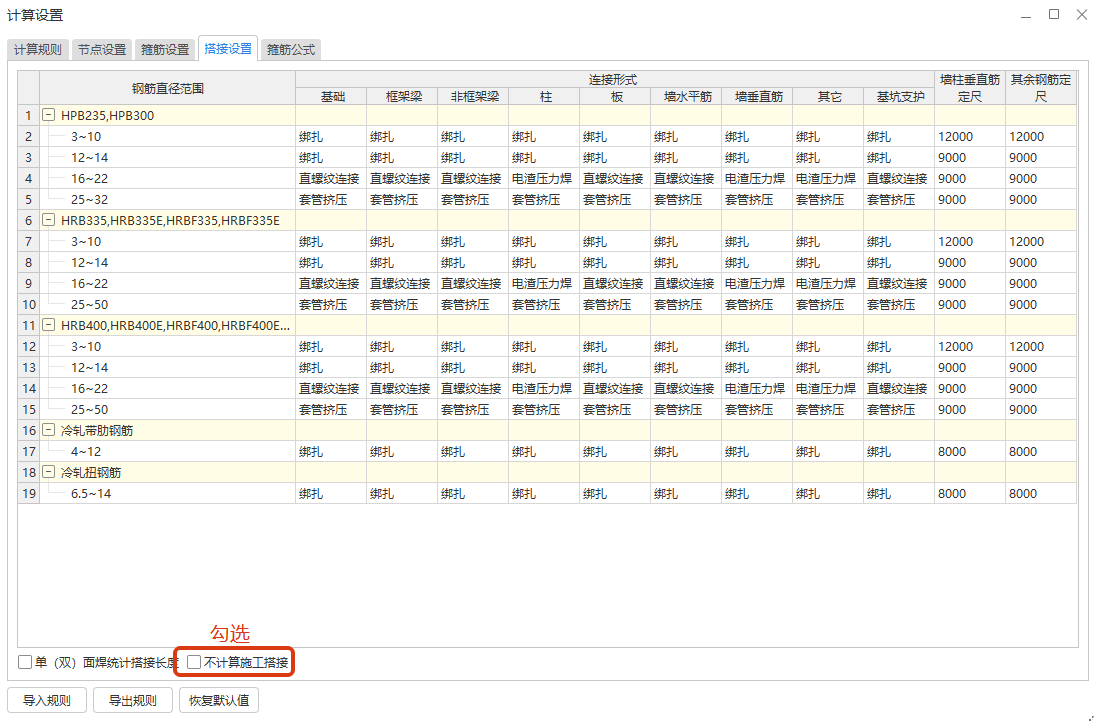Screen dimensions: 1094x724
Task: Toggle 单（双）面焊统计搭接长度 checkbox
Action: [25, 662]
